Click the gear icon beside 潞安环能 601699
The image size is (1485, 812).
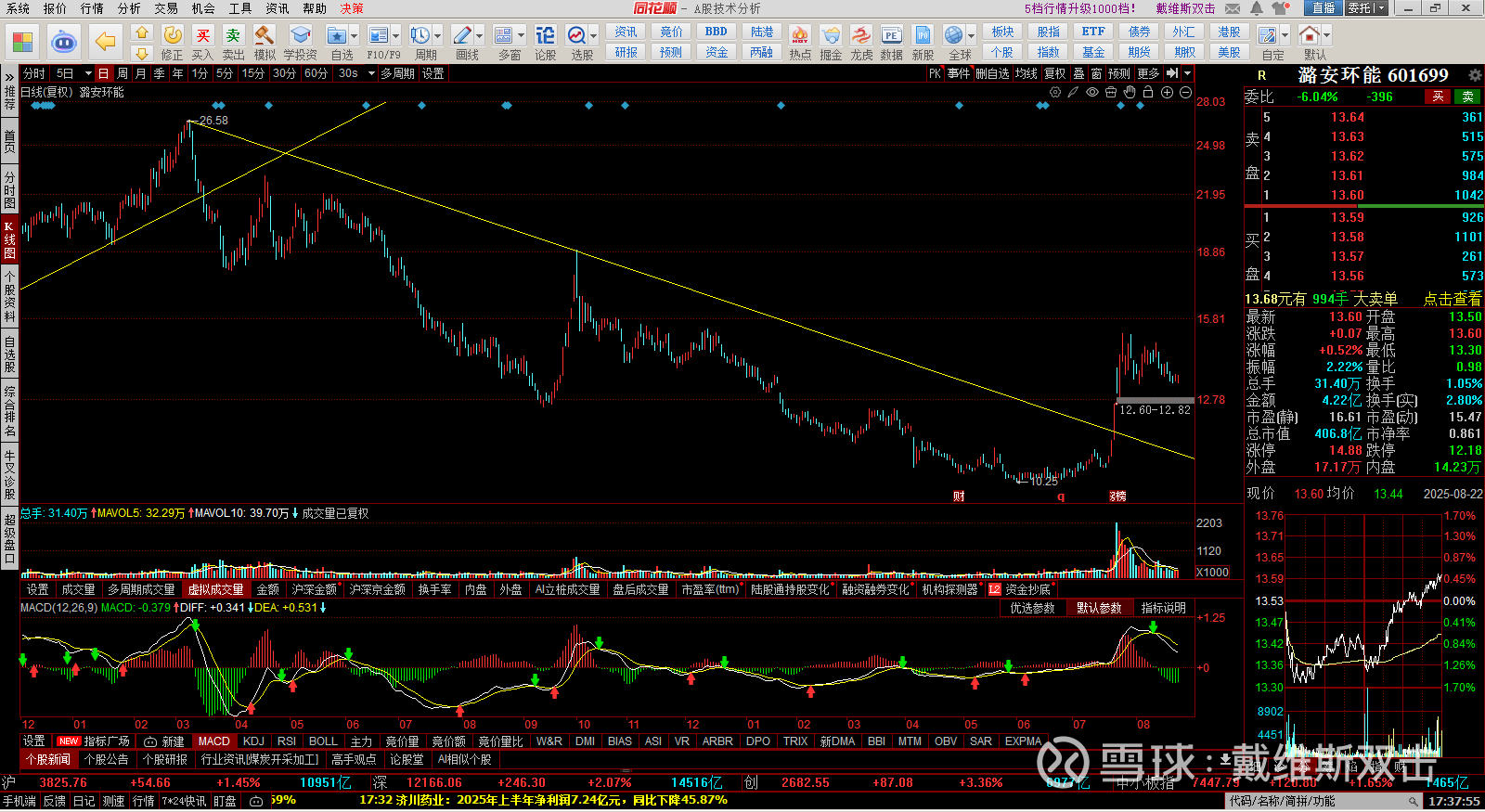[1474, 75]
